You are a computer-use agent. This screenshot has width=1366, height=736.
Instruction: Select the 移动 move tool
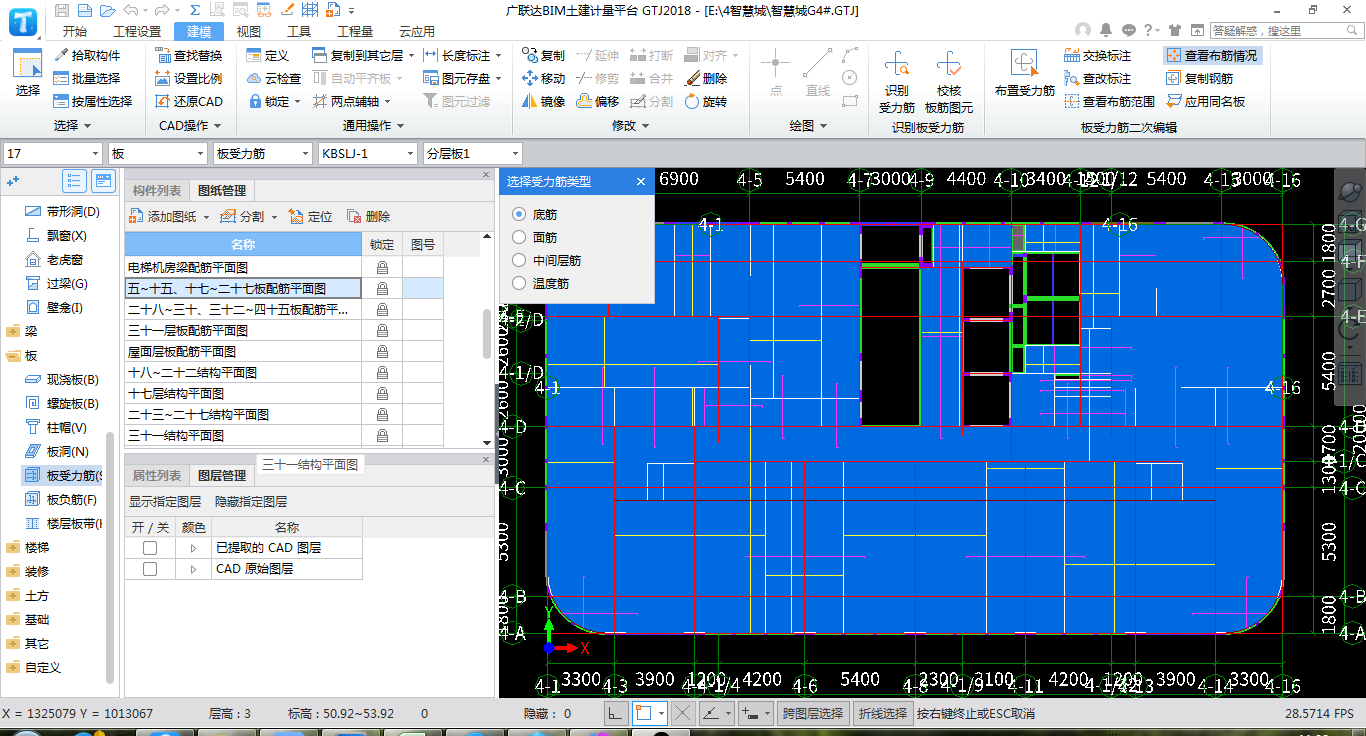coord(543,78)
